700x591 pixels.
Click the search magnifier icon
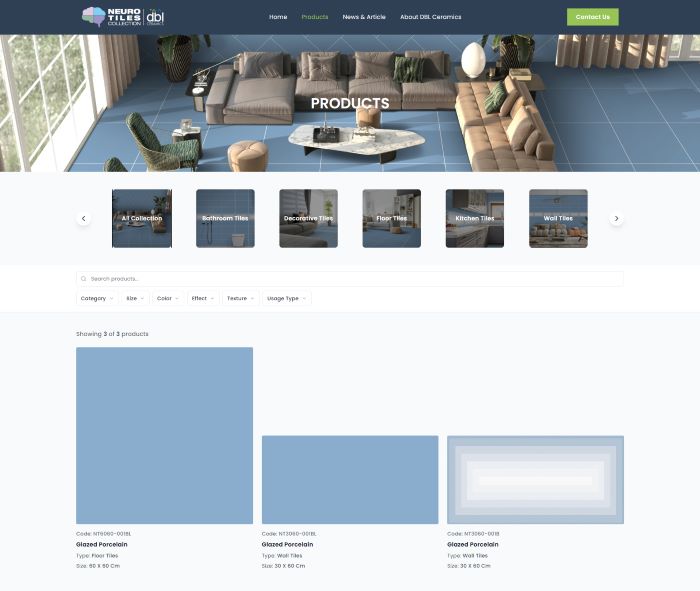(x=83, y=279)
